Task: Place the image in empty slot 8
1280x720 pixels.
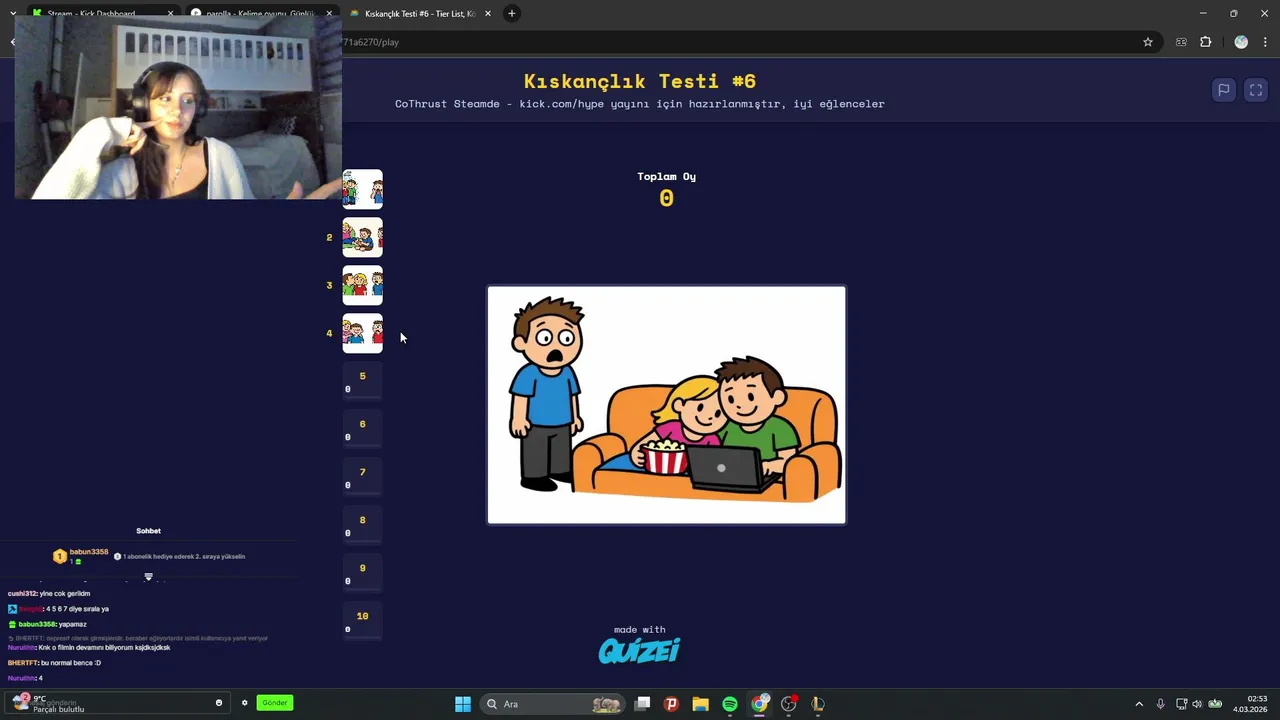Action: tap(362, 525)
